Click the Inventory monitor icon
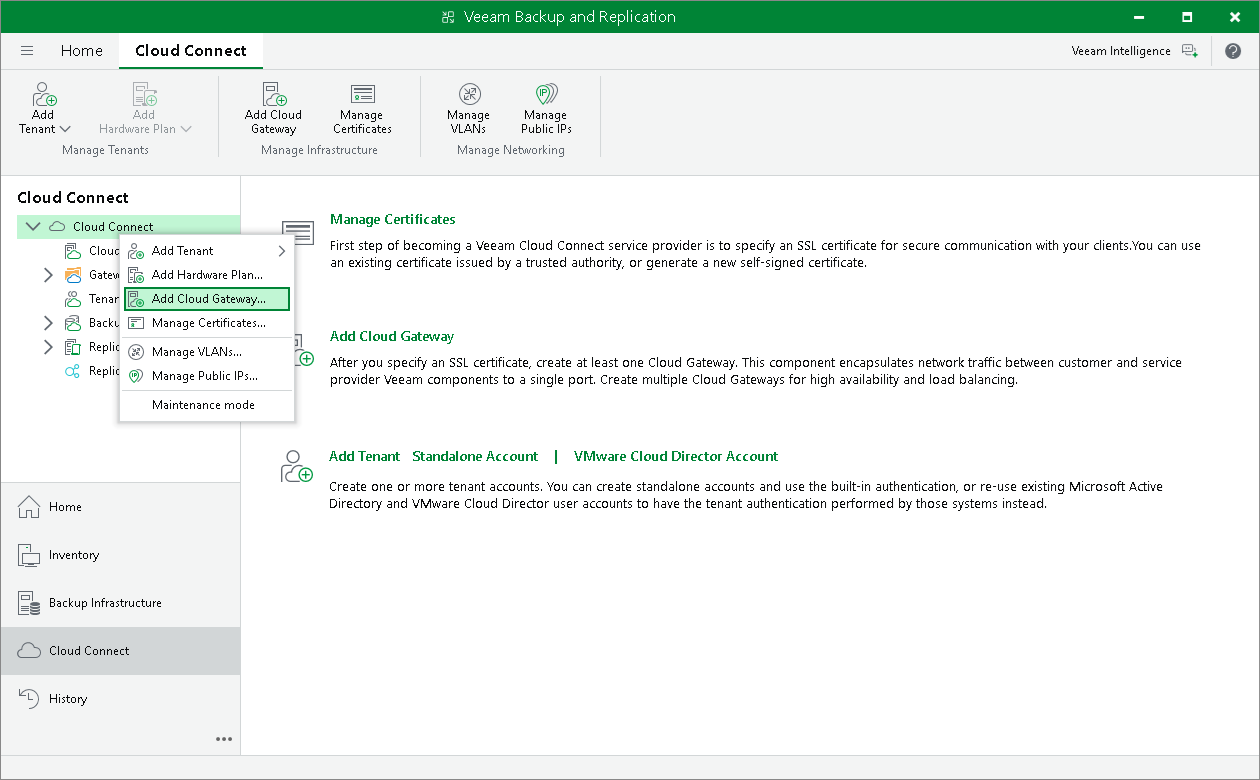Image resolution: width=1260 pixels, height=780 pixels. [30, 555]
